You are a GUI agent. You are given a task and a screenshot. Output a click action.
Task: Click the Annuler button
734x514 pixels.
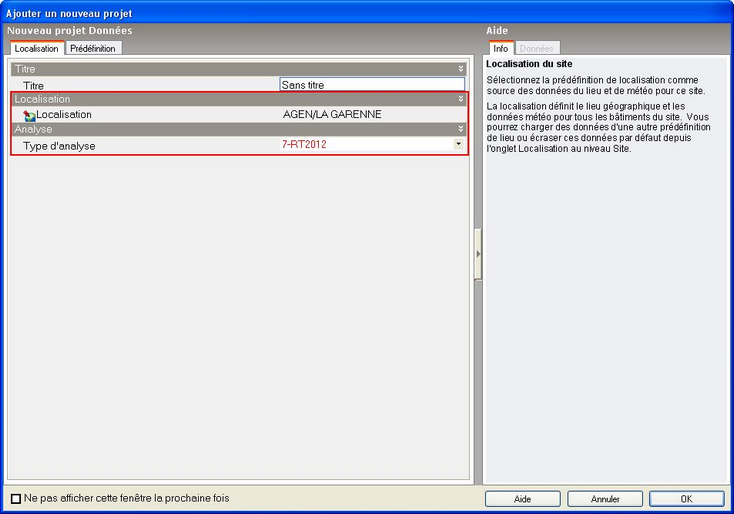pyautogui.click(x=604, y=499)
